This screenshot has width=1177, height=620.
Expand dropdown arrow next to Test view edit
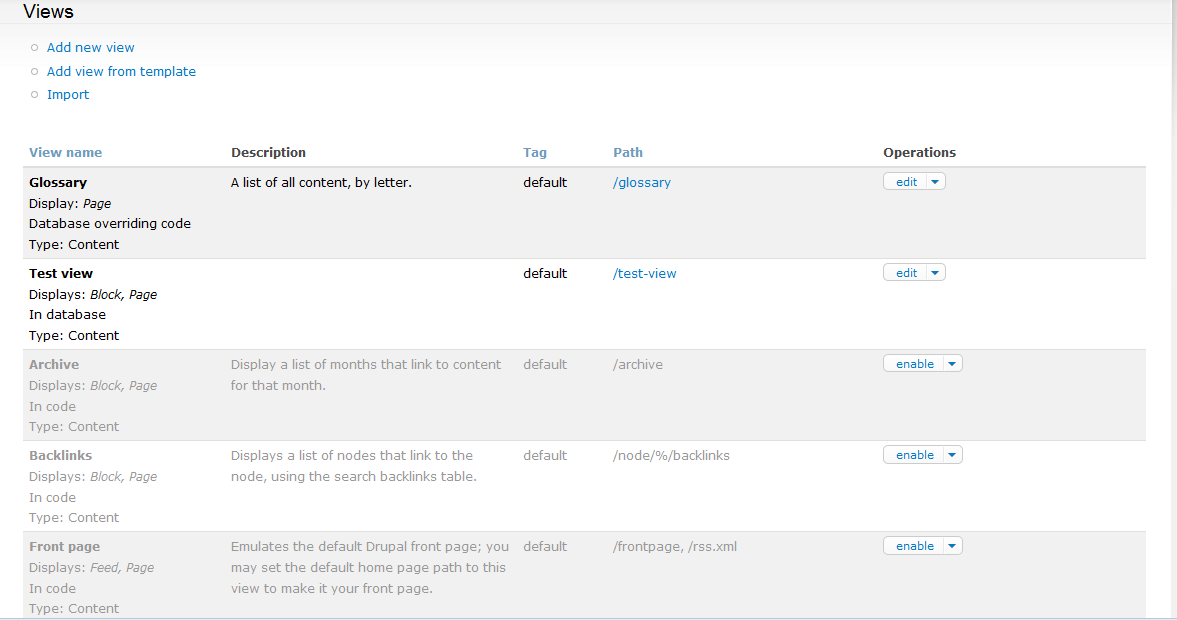pos(935,273)
